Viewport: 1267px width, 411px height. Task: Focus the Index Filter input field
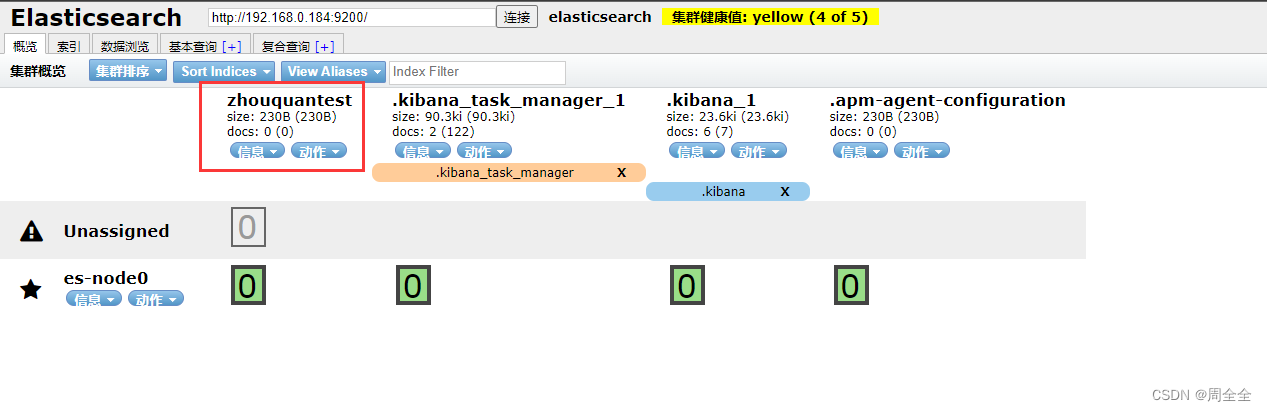click(x=477, y=72)
